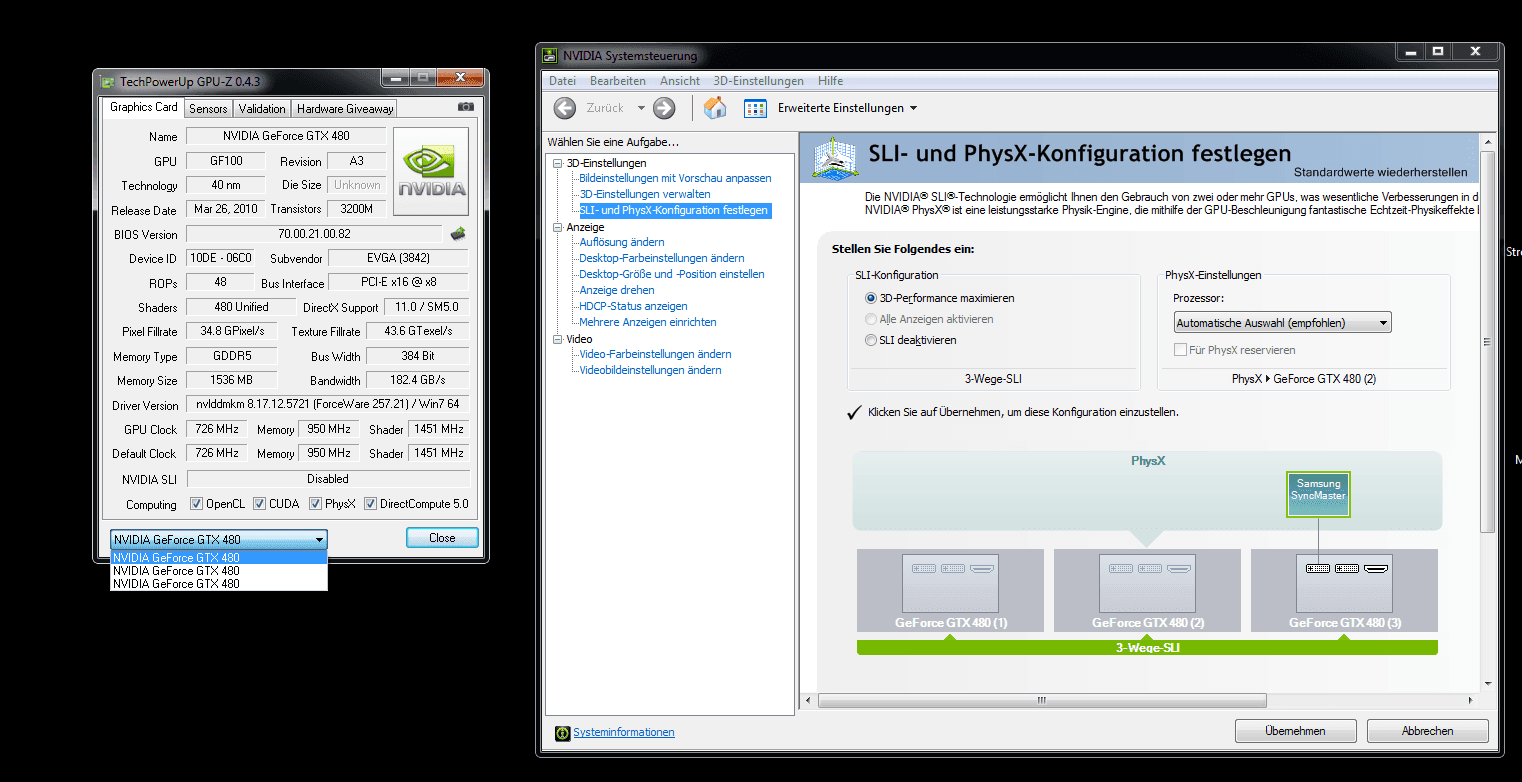1522x782 pixels.
Task: Click the NVIDIA logo in GPU-Z
Action: coord(431,171)
